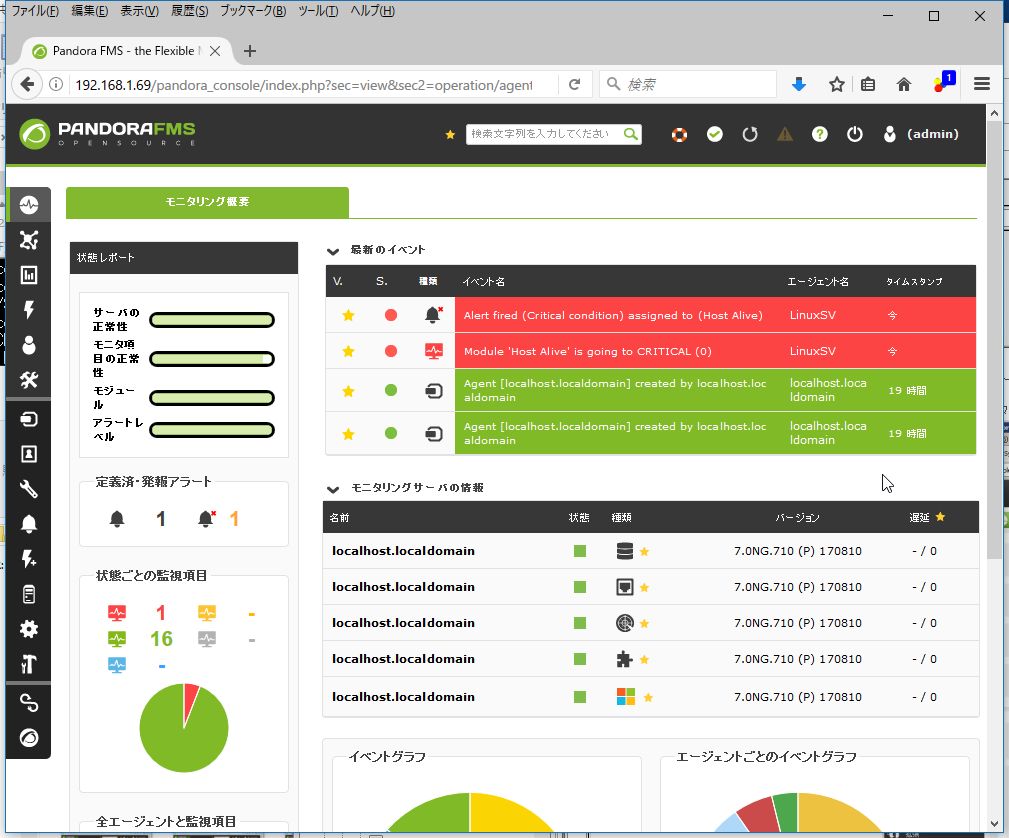This screenshot has height=838, width=1009.
Task: Click inside the Pandora search text field
Action: 544,134
